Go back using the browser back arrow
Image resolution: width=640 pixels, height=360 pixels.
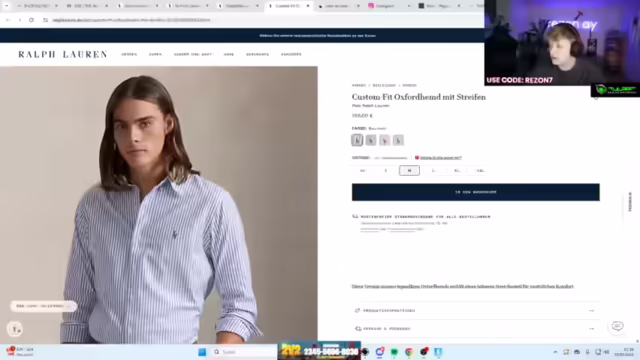[x=8, y=20]
